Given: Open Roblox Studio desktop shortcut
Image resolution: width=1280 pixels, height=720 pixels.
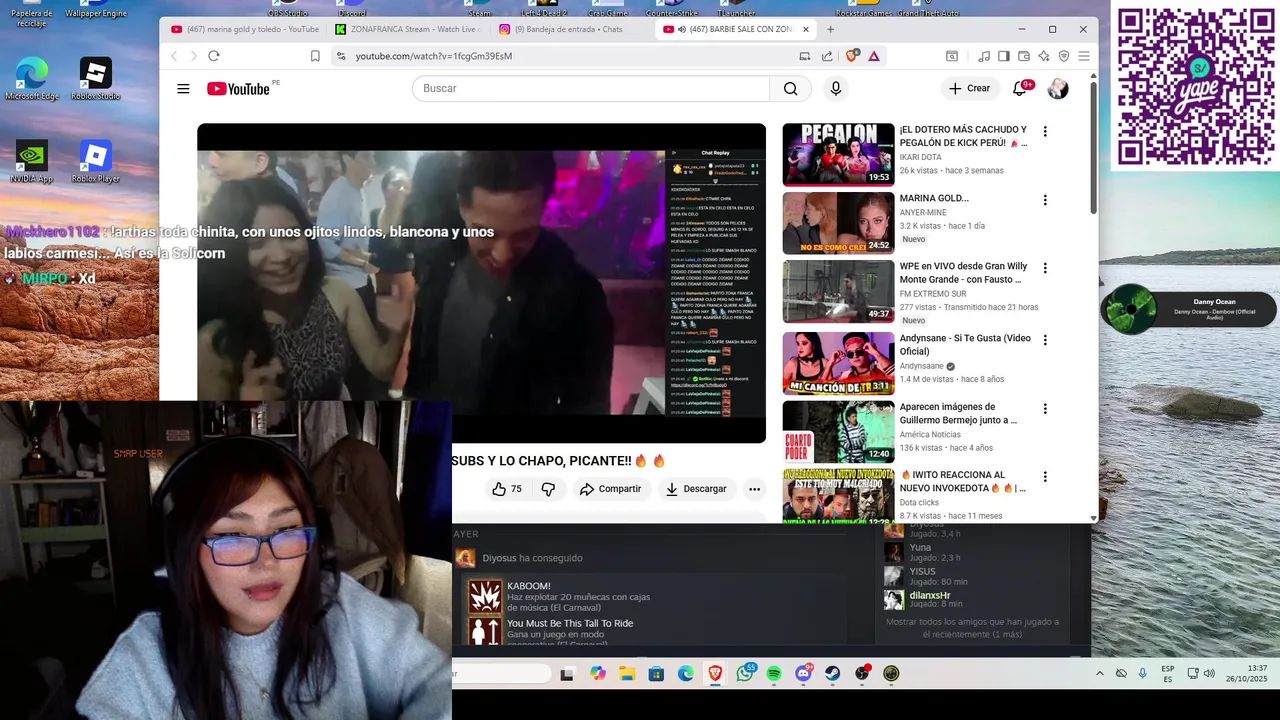Looking at the screenshot, I should [96, 79].
